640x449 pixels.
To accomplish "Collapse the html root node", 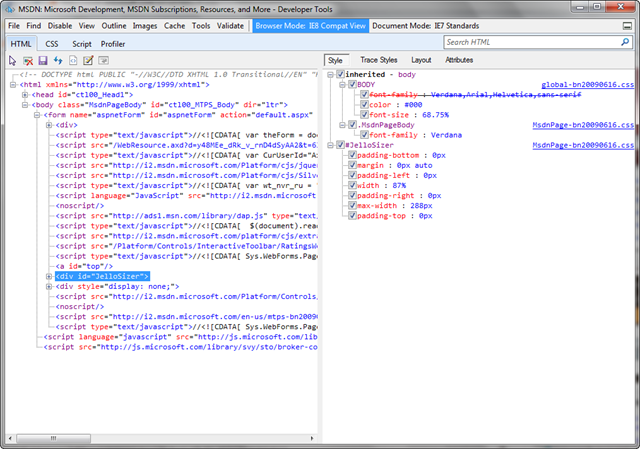I will point(13,85).
